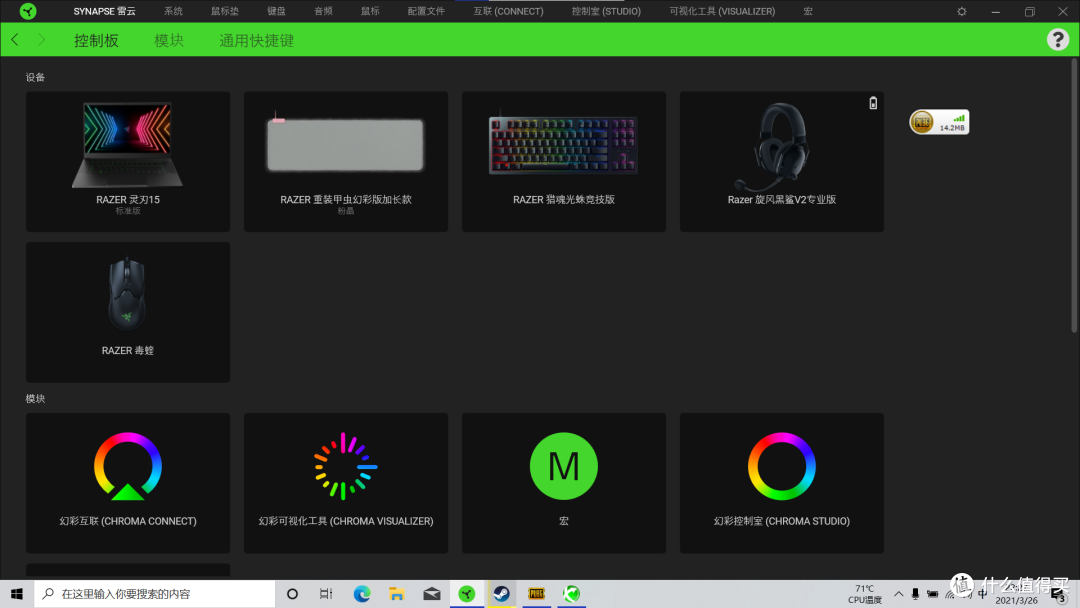Select the Razer 旋风黑鲨V2 headset device
Image resolution: width=1080 pixels, height=608 pixels.
tap(782, 162)
